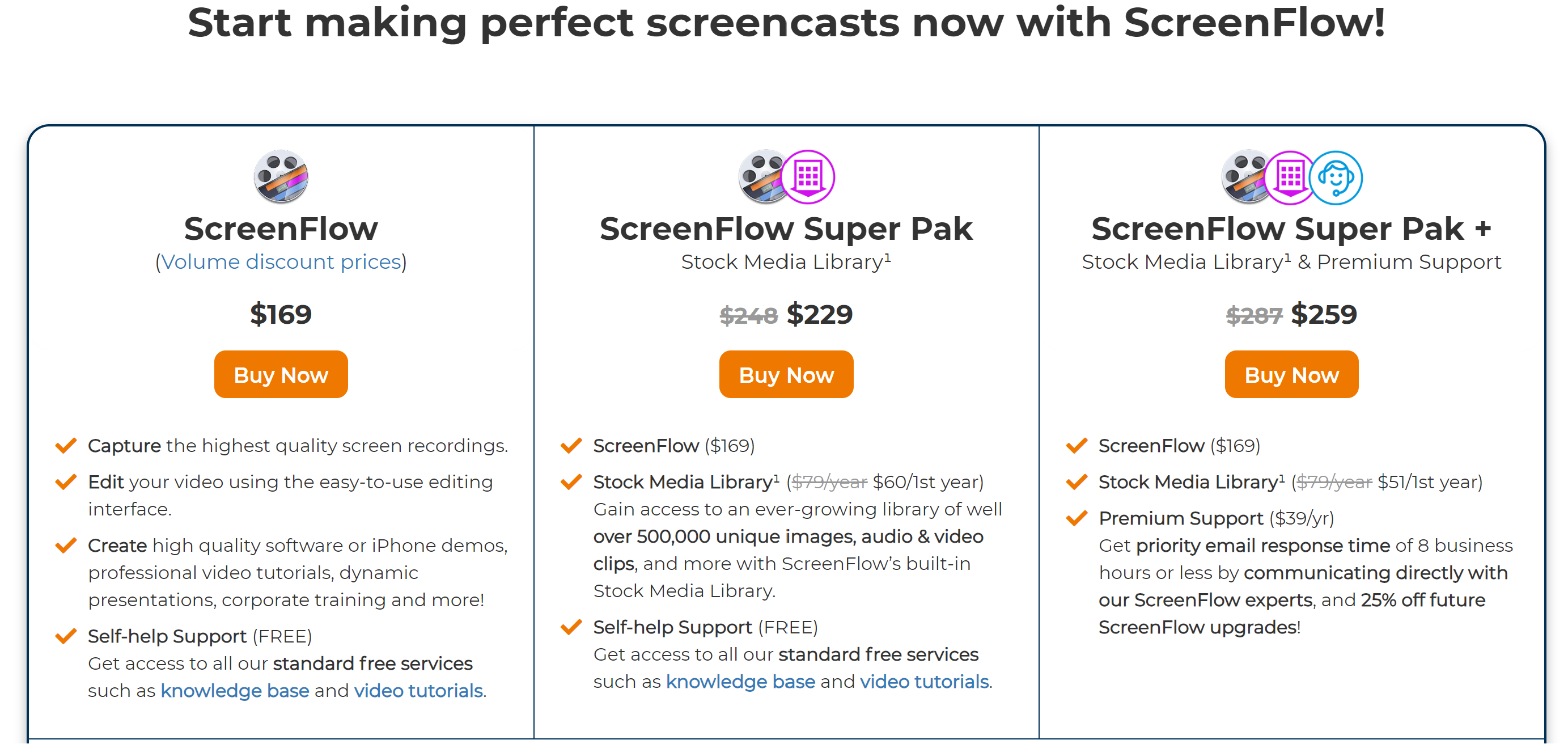
Task: Click the orange checkmark beside Edit your video
Action: tap(66, 482)
